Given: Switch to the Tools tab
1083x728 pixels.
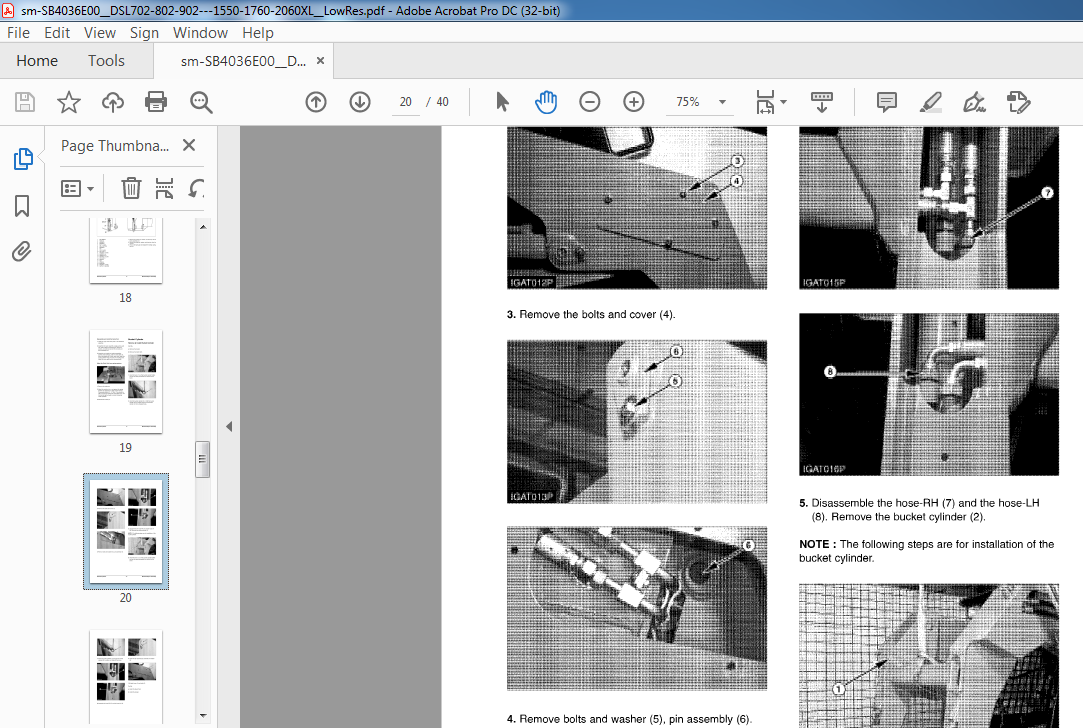Looking at the screenshot, I should (106, 61).
